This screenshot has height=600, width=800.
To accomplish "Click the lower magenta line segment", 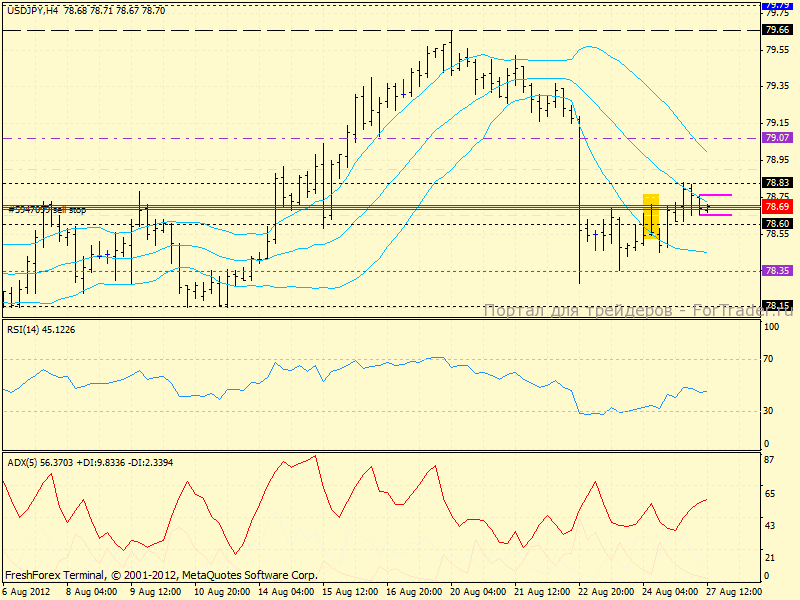I will 715,215.
